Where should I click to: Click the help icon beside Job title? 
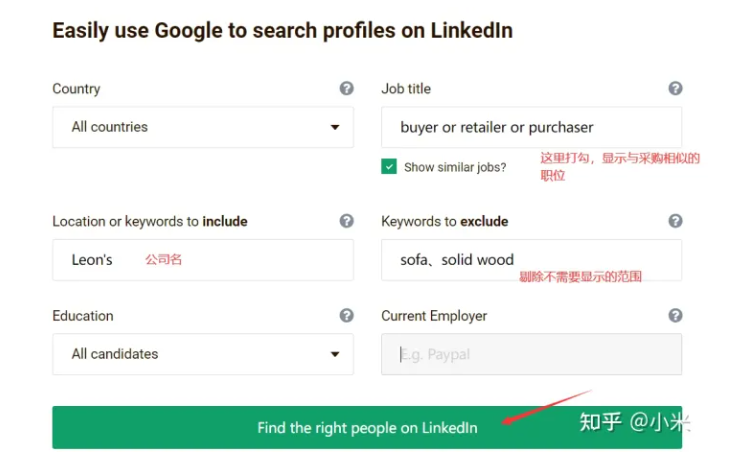[675, 88]
